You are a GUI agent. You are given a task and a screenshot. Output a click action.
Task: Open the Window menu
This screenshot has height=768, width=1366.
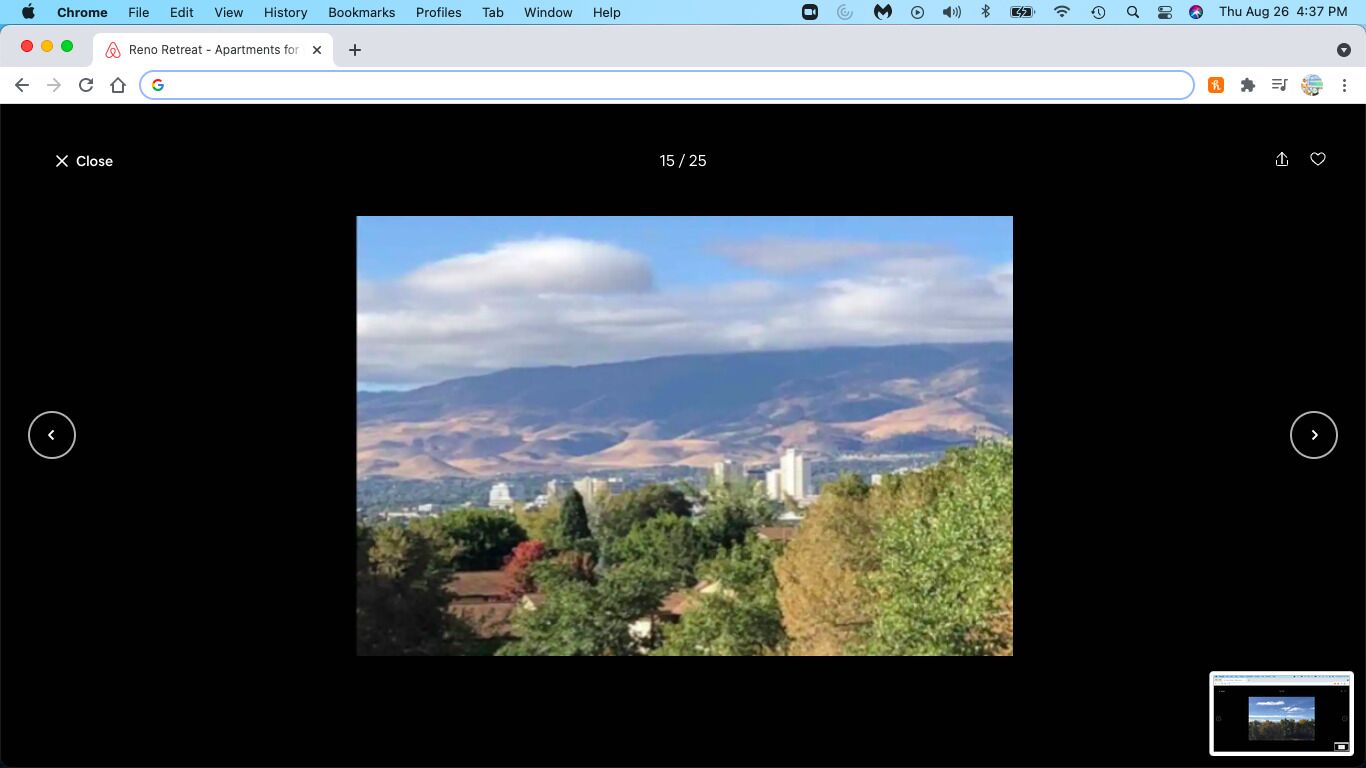[x=548, y=12]
